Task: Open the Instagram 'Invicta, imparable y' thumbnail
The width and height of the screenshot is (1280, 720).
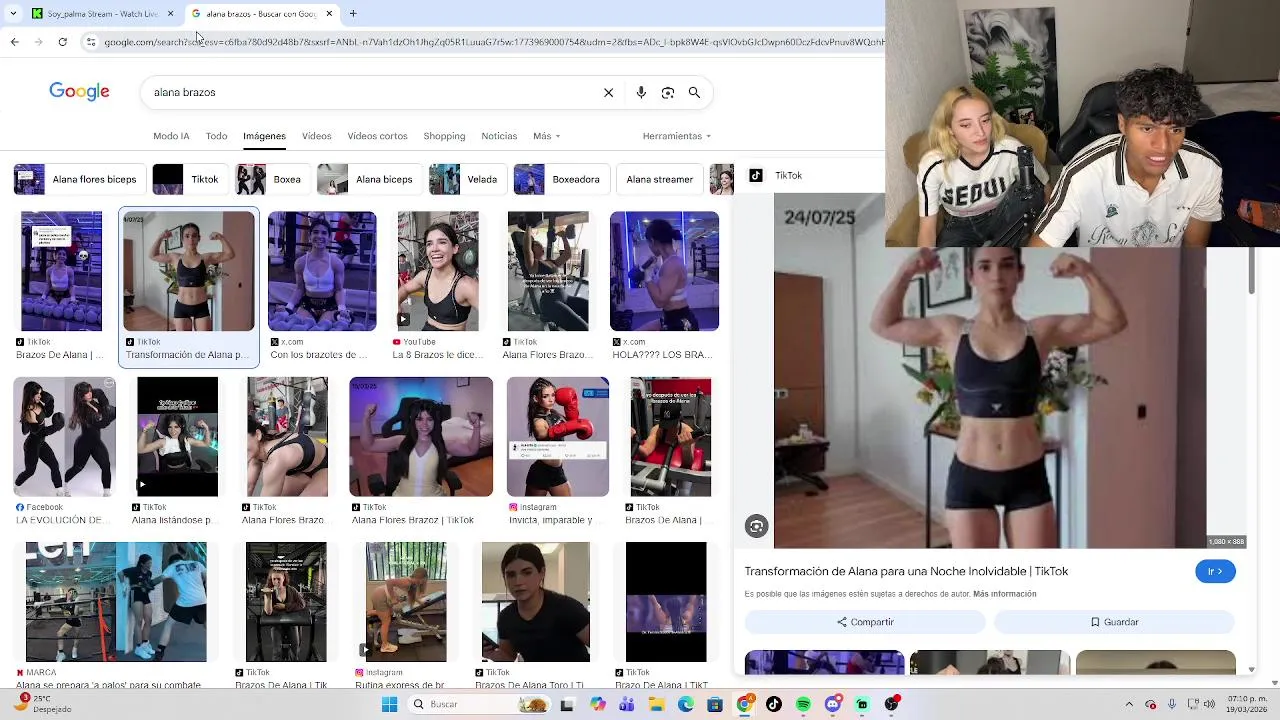Action: click(x=557, y=437)
